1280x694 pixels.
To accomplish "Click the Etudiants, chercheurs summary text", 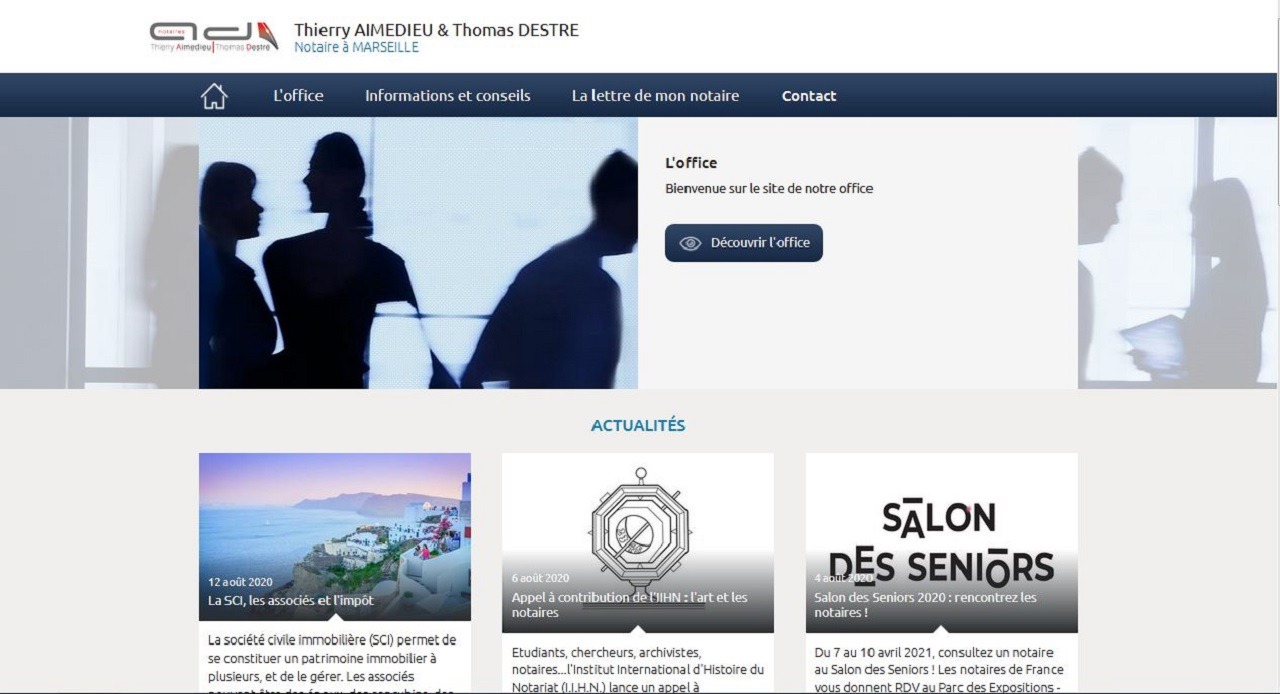I will 638,670.
